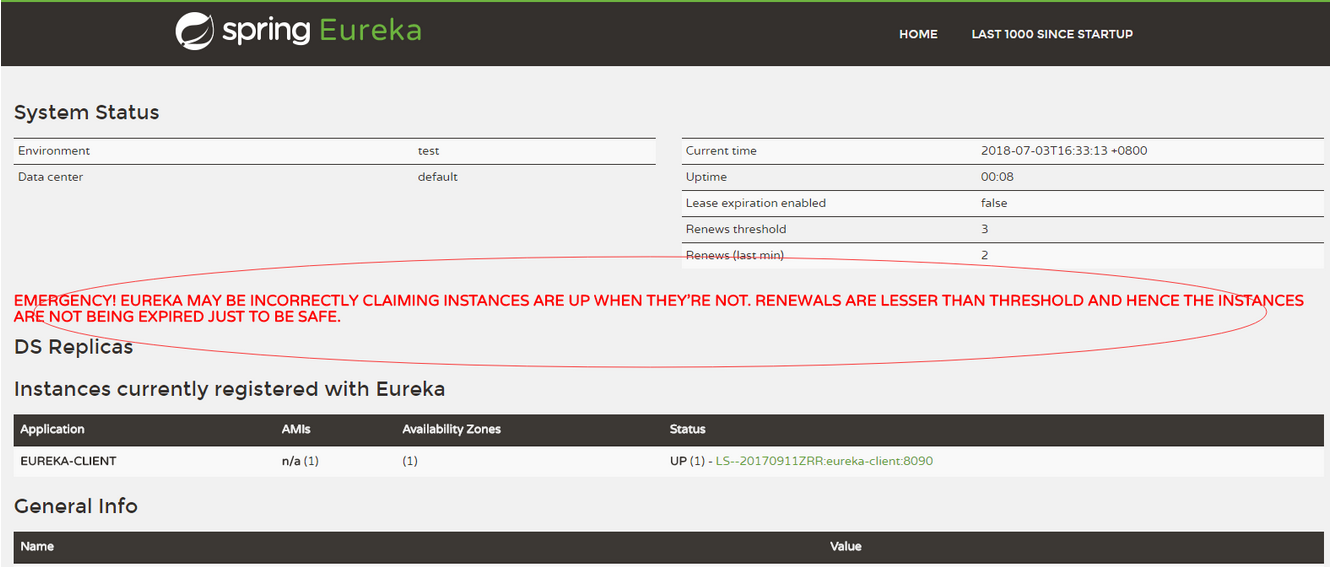Click the Name column header

pos(37,546)
